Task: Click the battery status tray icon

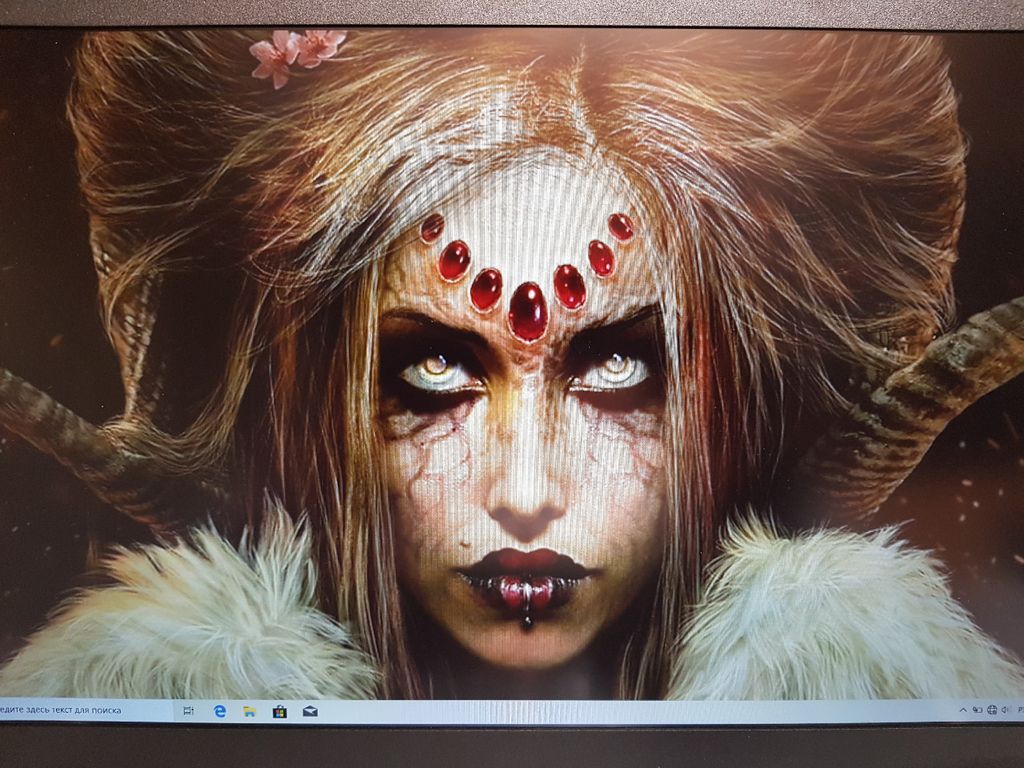Action: [x=978, y=709]
